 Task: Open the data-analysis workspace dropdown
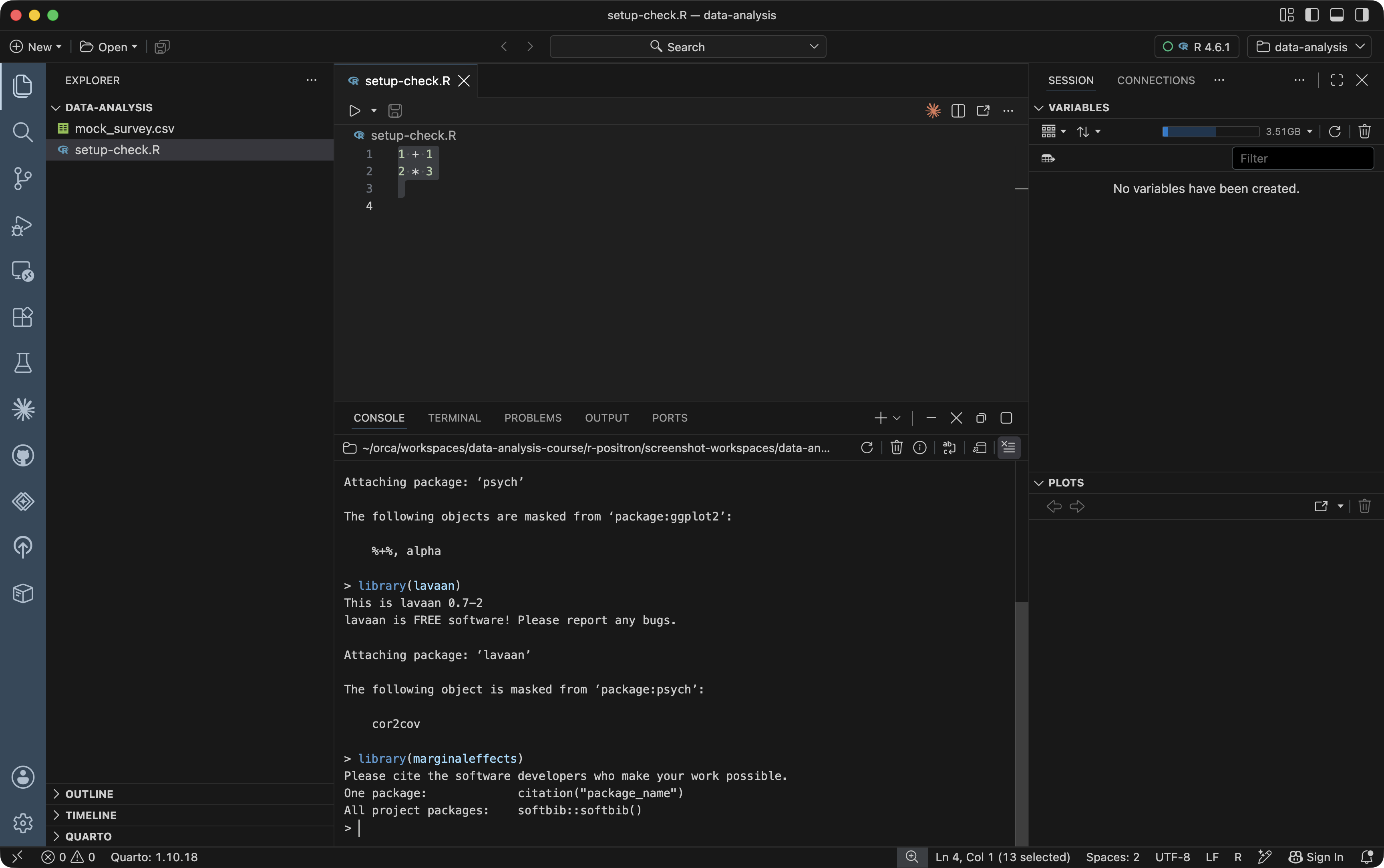[1310, 47]
